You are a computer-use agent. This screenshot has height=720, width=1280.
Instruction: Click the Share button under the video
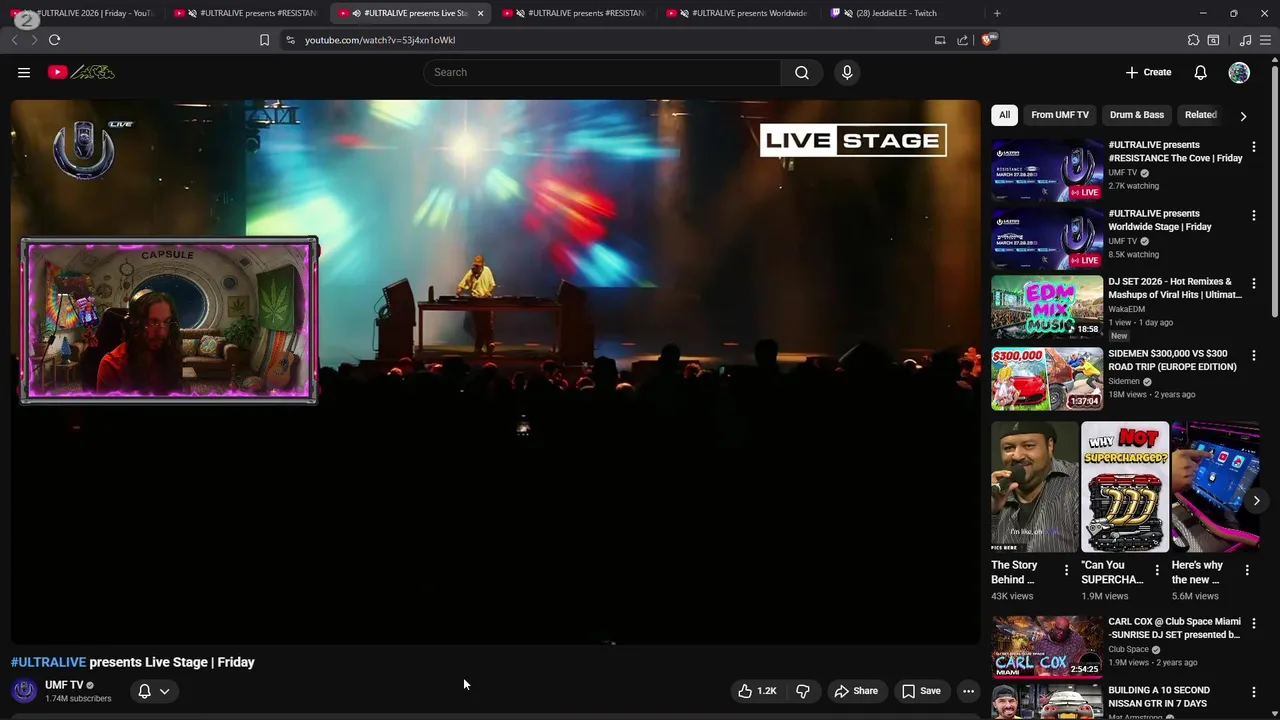tap(856, 691)
